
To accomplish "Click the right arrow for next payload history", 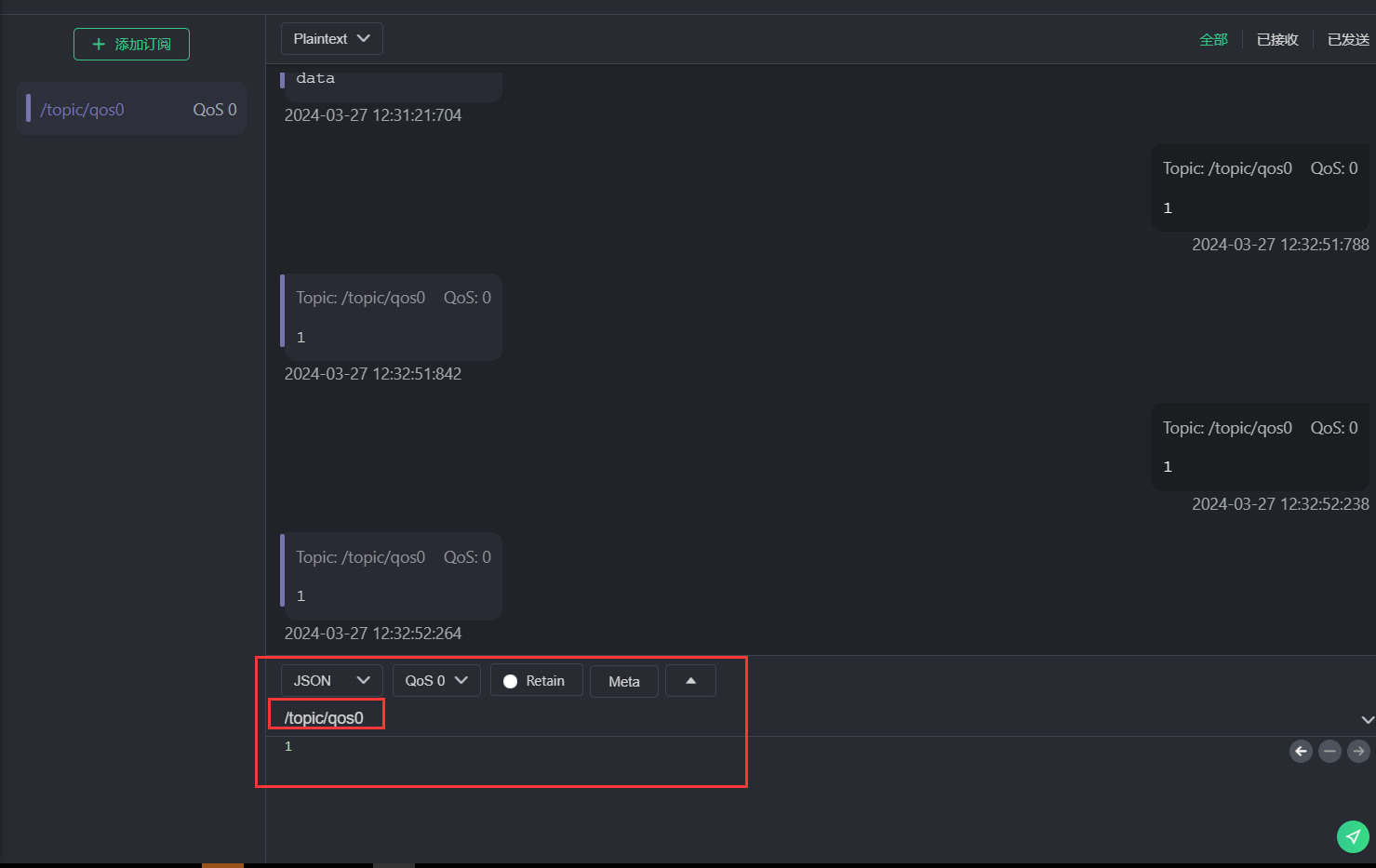I will coord(1358,751).
